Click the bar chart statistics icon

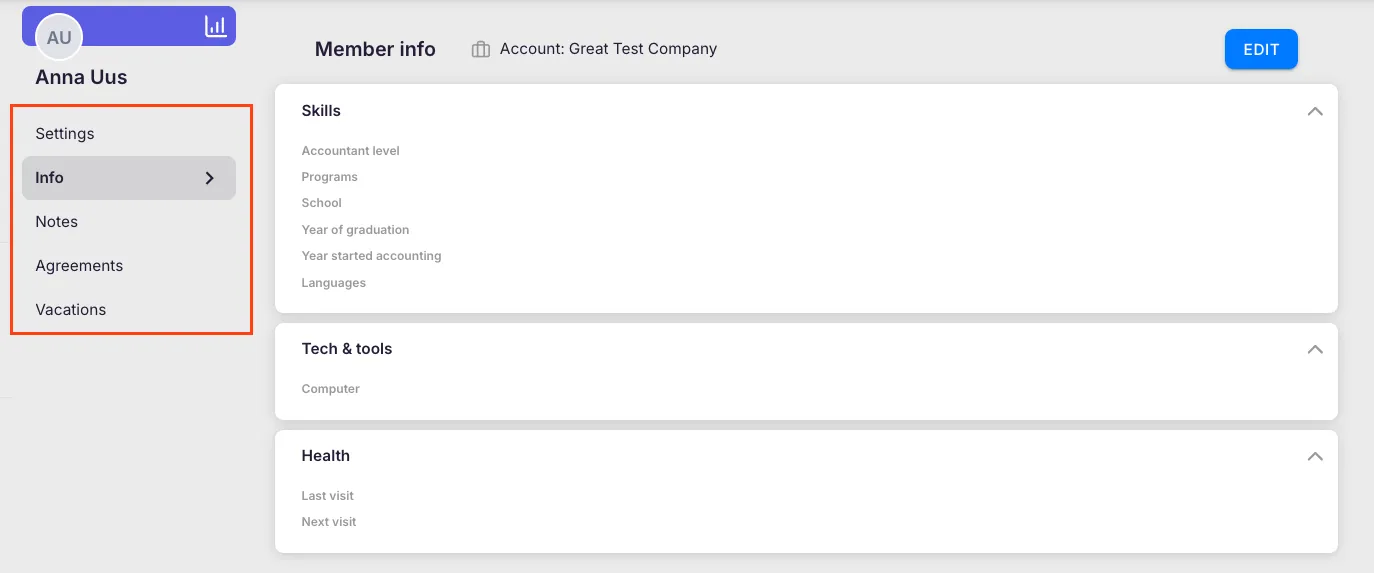(x=215, y=27)
